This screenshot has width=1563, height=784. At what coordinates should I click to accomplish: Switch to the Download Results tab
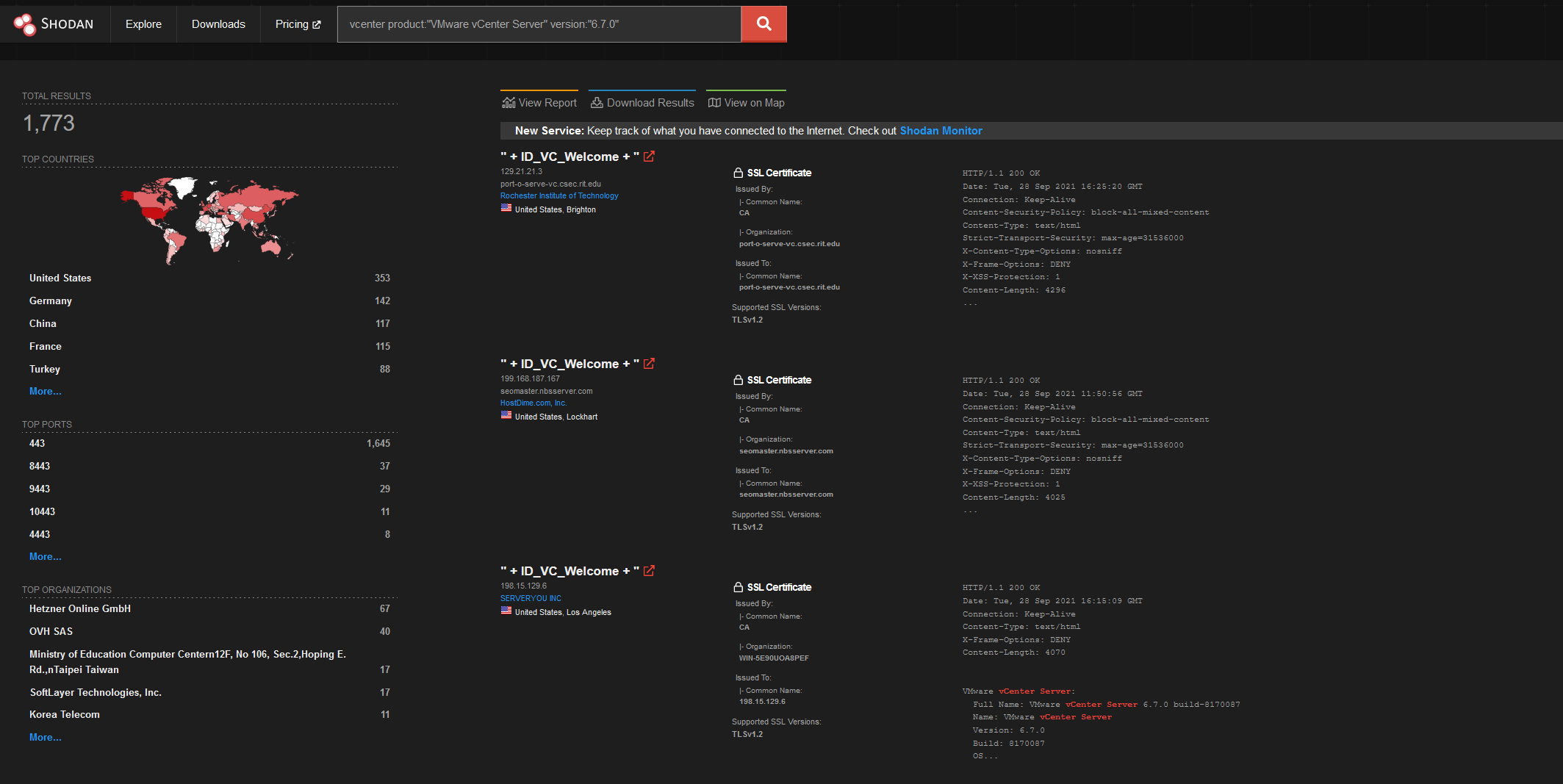642,102
